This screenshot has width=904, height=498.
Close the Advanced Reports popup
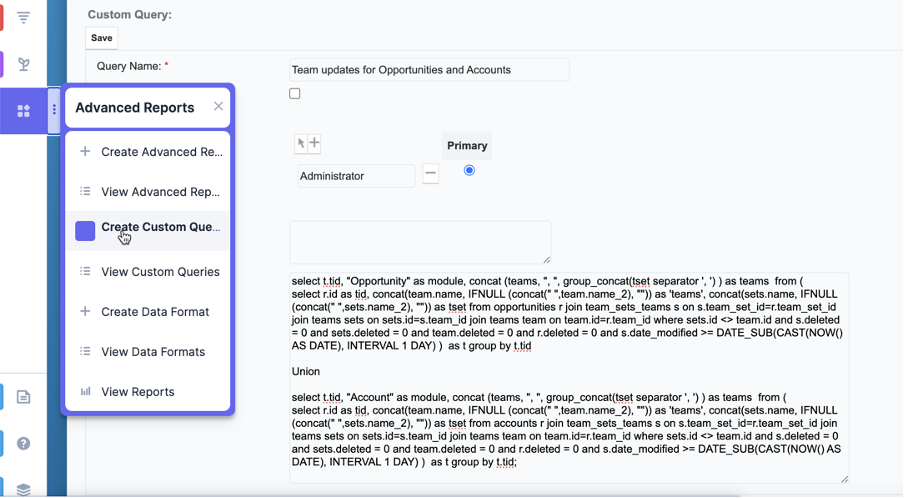(x=219, y=106)
